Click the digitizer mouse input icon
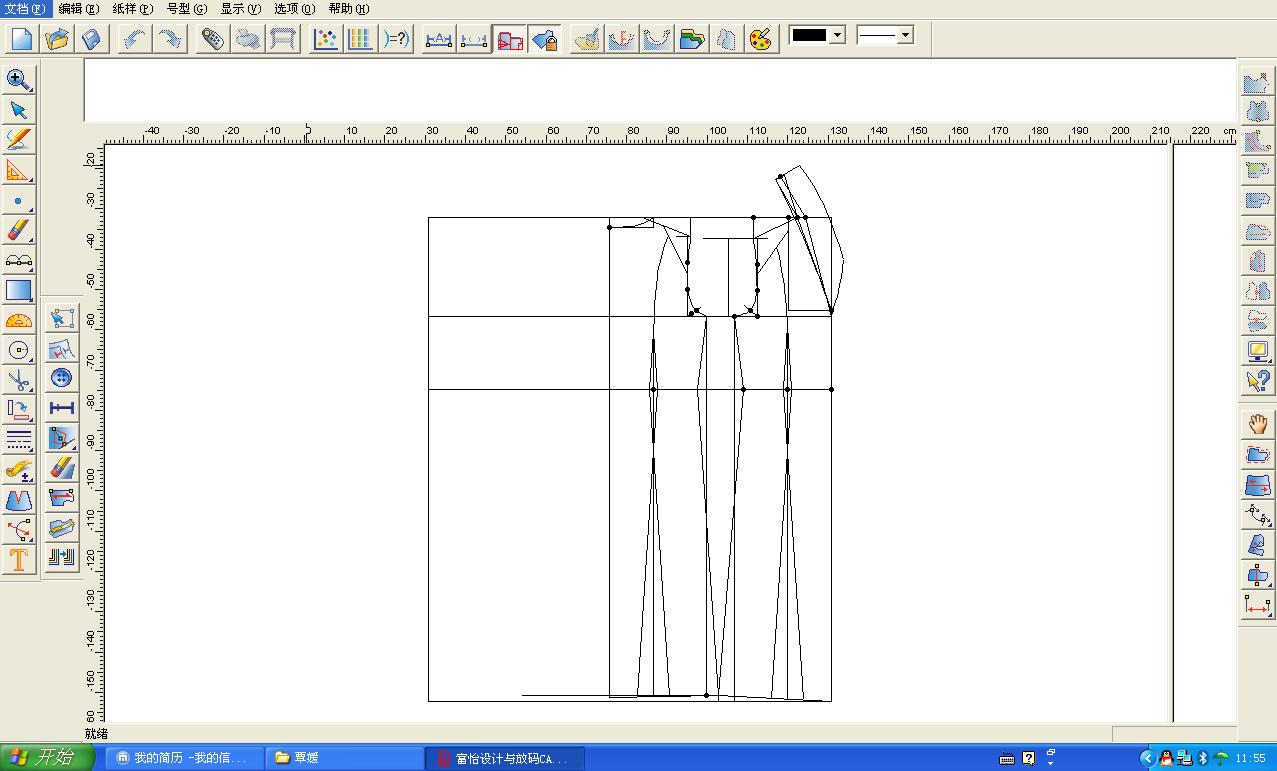This screenshot has width=1277, height=771. click(x=212, y=39)
